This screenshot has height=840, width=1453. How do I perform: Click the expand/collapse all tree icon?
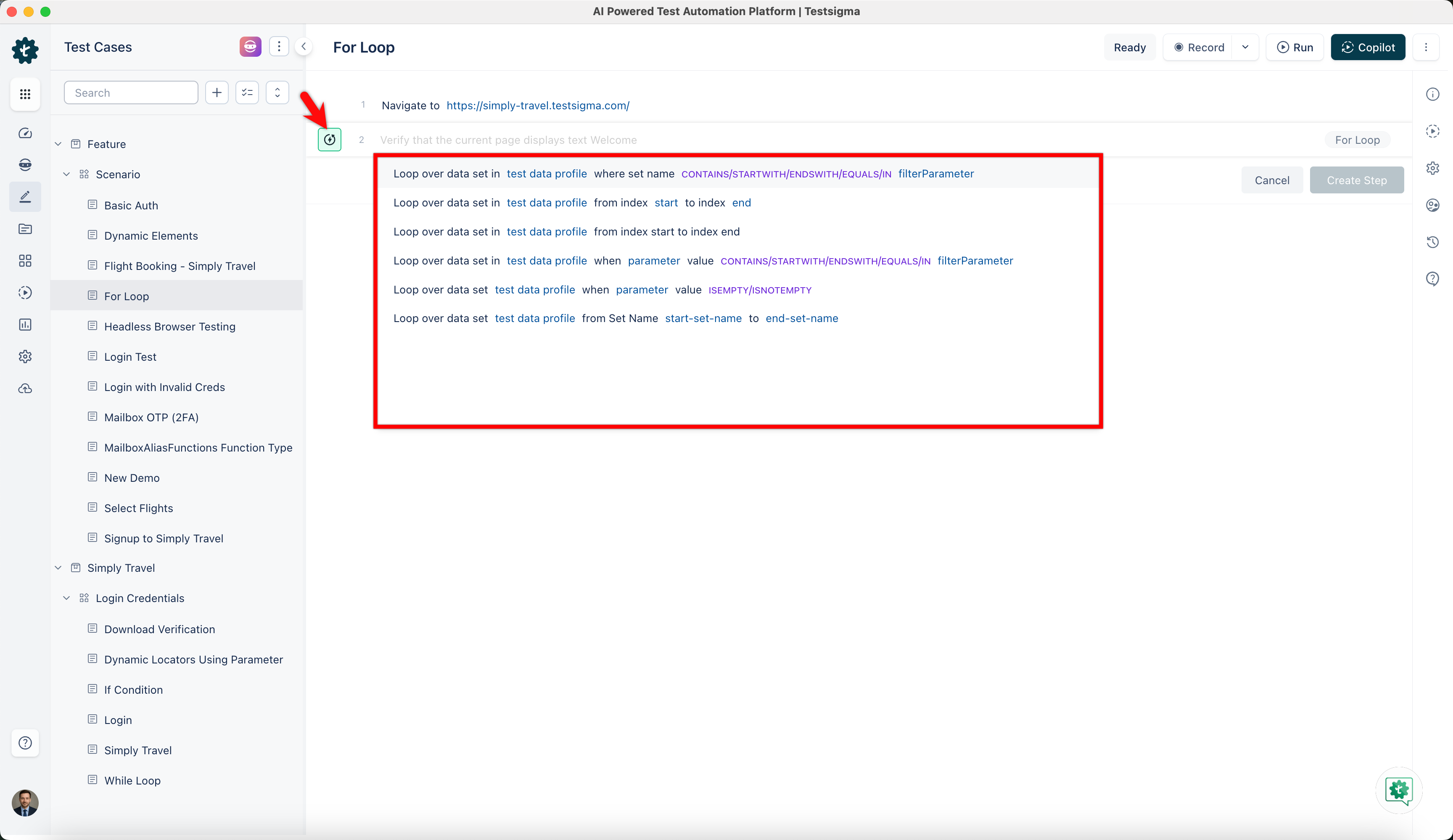277,93
